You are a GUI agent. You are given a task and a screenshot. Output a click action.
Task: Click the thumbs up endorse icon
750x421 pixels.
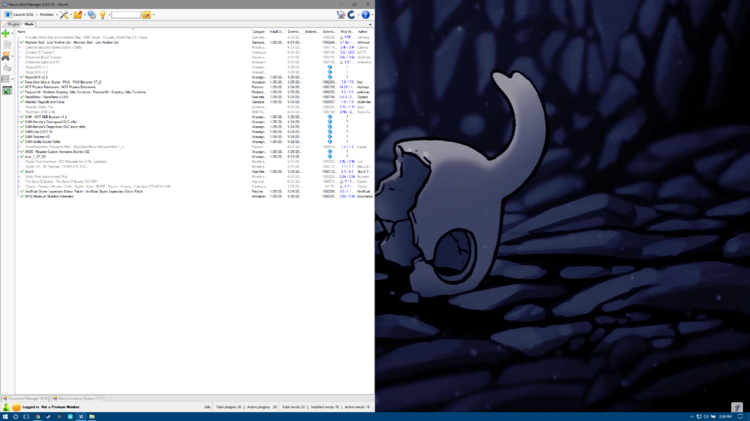[x=7, y=68]
